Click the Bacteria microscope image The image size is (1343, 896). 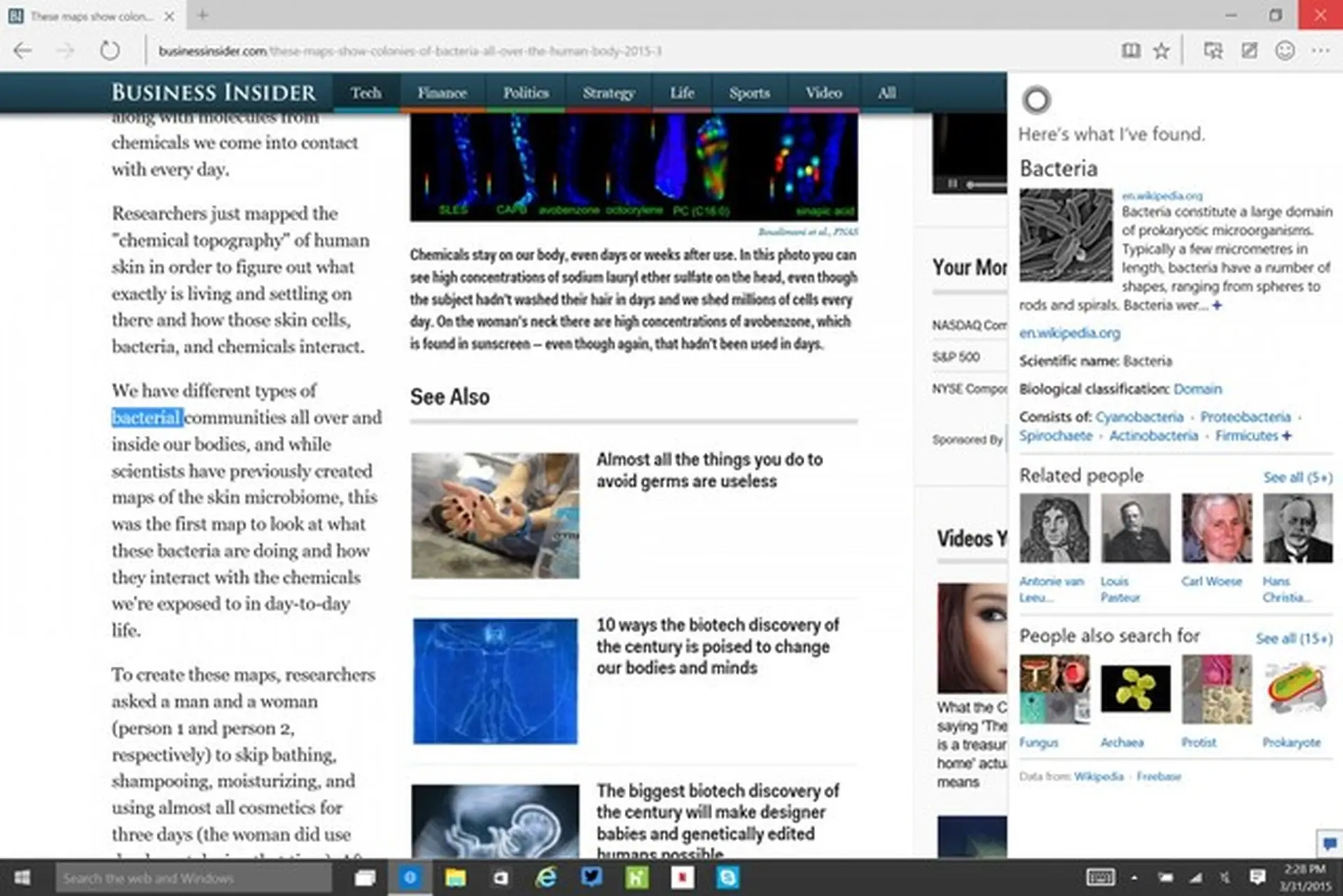[x=1066, y=235]
